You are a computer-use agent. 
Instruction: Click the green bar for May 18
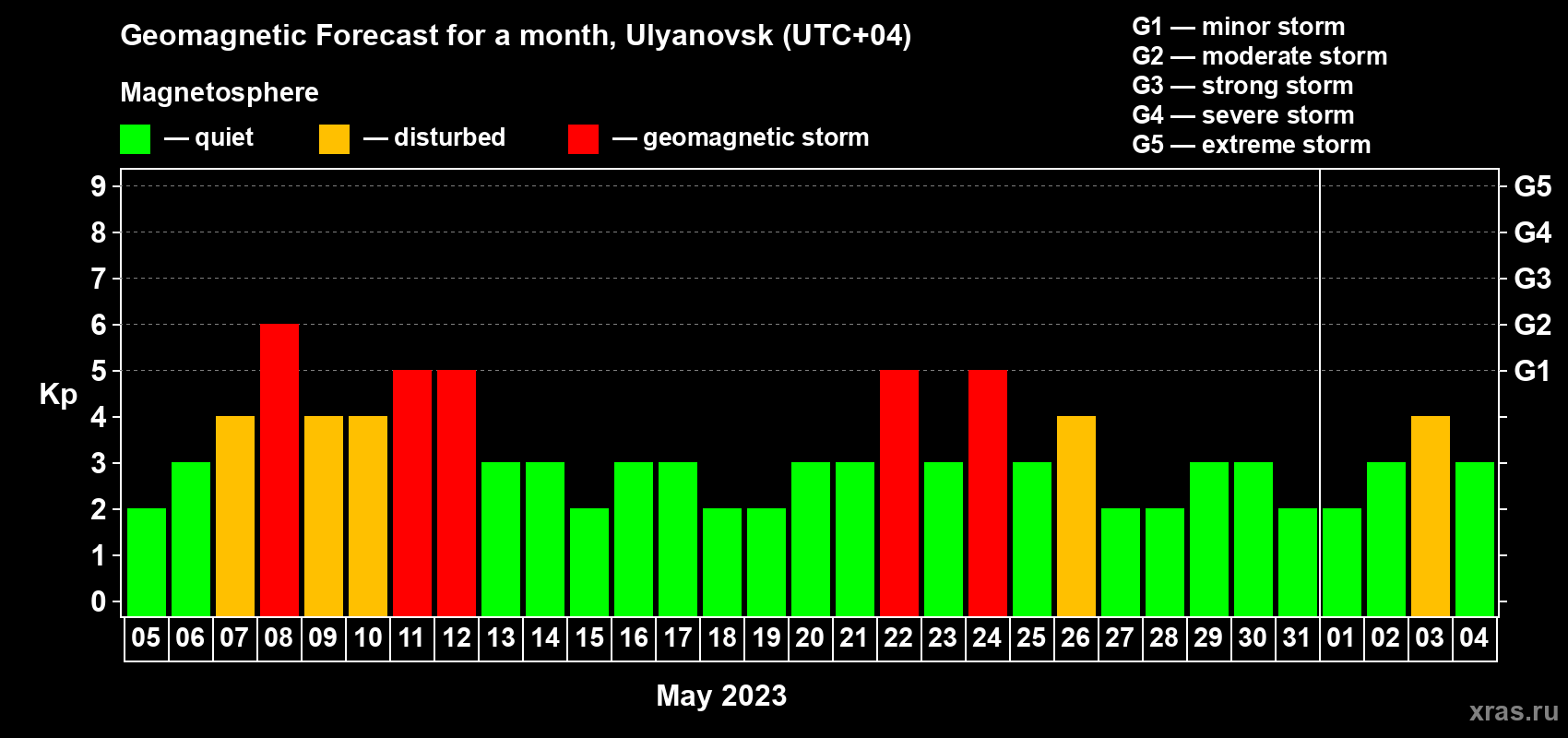click(x=722, y=563)
